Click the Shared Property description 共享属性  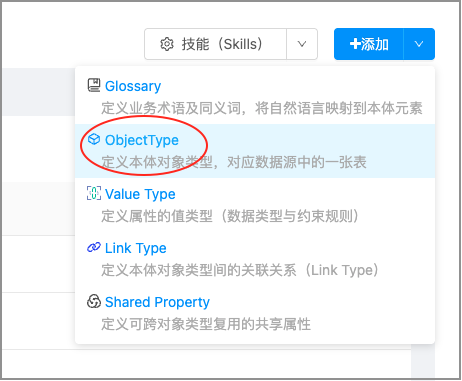(206, 324)
